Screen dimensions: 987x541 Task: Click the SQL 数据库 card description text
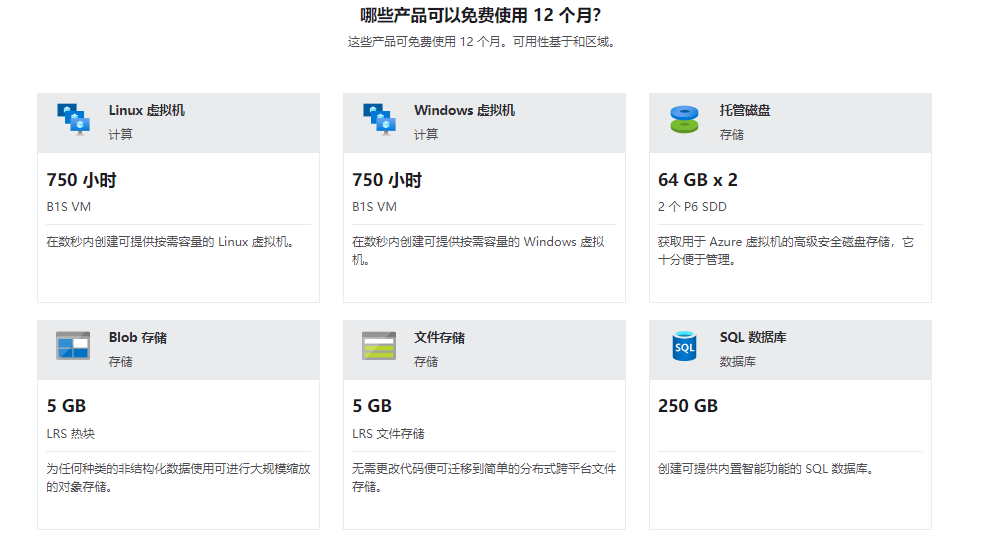click(x=765, y=468)
